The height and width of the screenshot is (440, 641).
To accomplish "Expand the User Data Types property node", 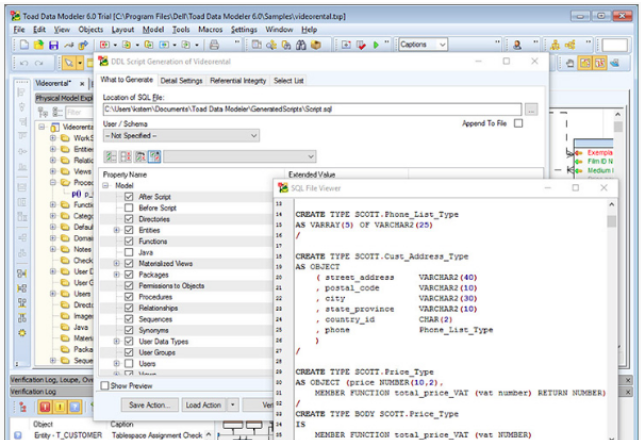I will (117, 341).
